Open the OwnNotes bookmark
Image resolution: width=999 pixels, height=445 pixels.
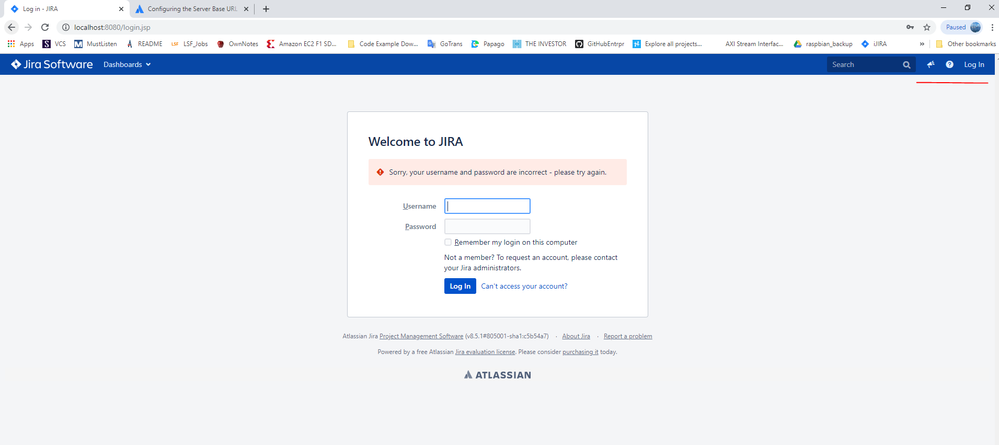[x=238, y=44]
